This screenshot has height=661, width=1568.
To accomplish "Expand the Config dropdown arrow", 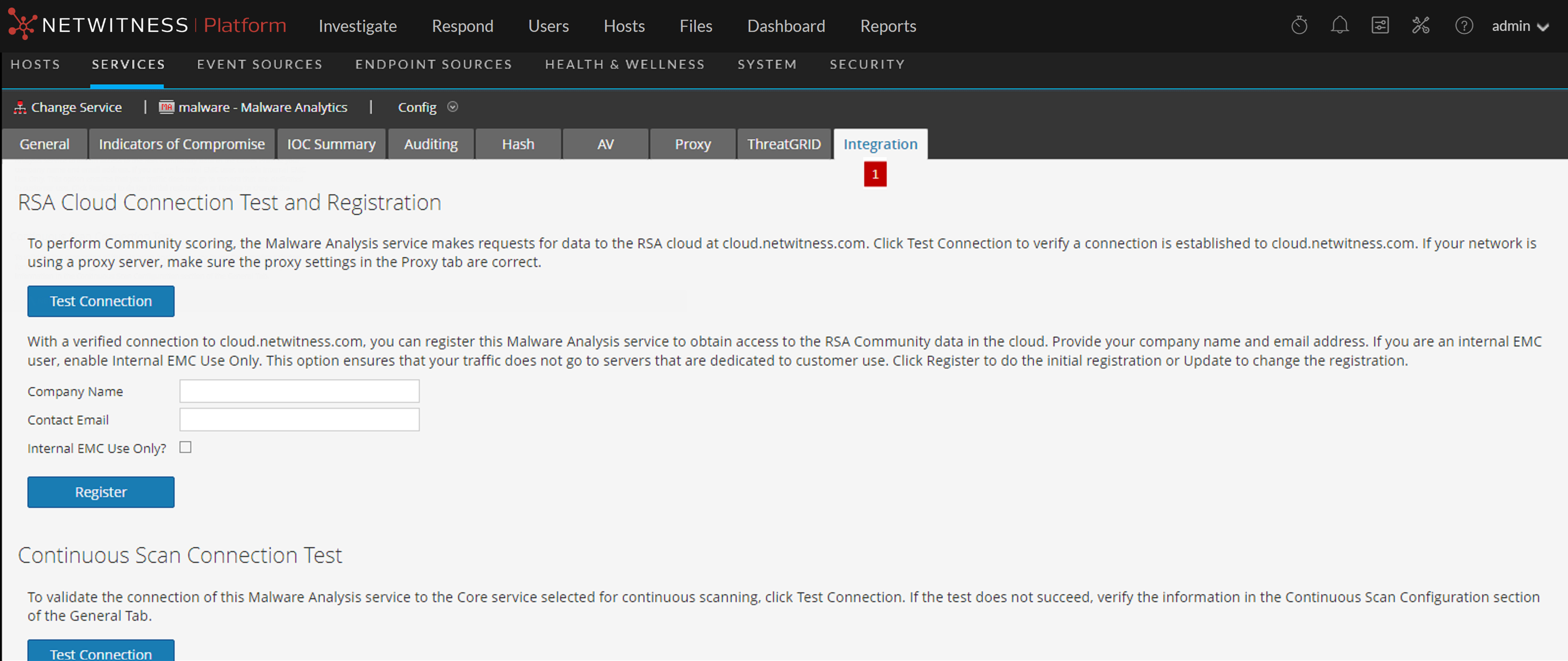I will (452, 107).
